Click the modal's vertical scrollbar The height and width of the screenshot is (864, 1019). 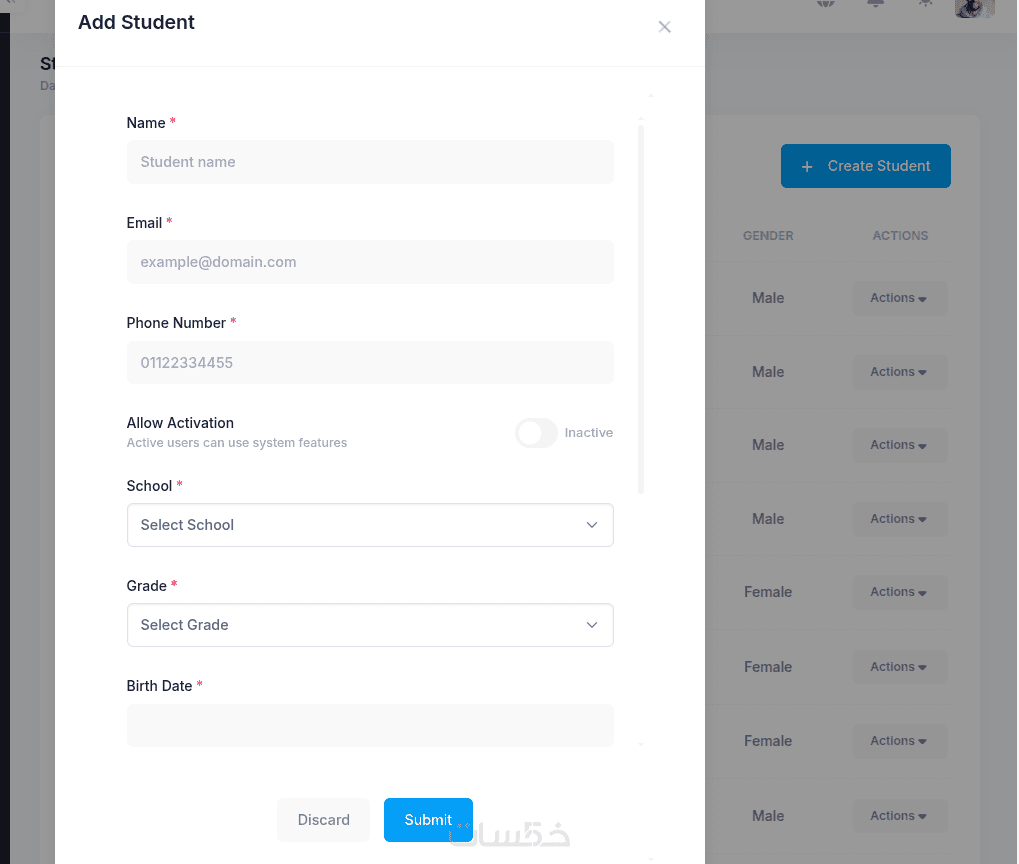coord(641,300)
